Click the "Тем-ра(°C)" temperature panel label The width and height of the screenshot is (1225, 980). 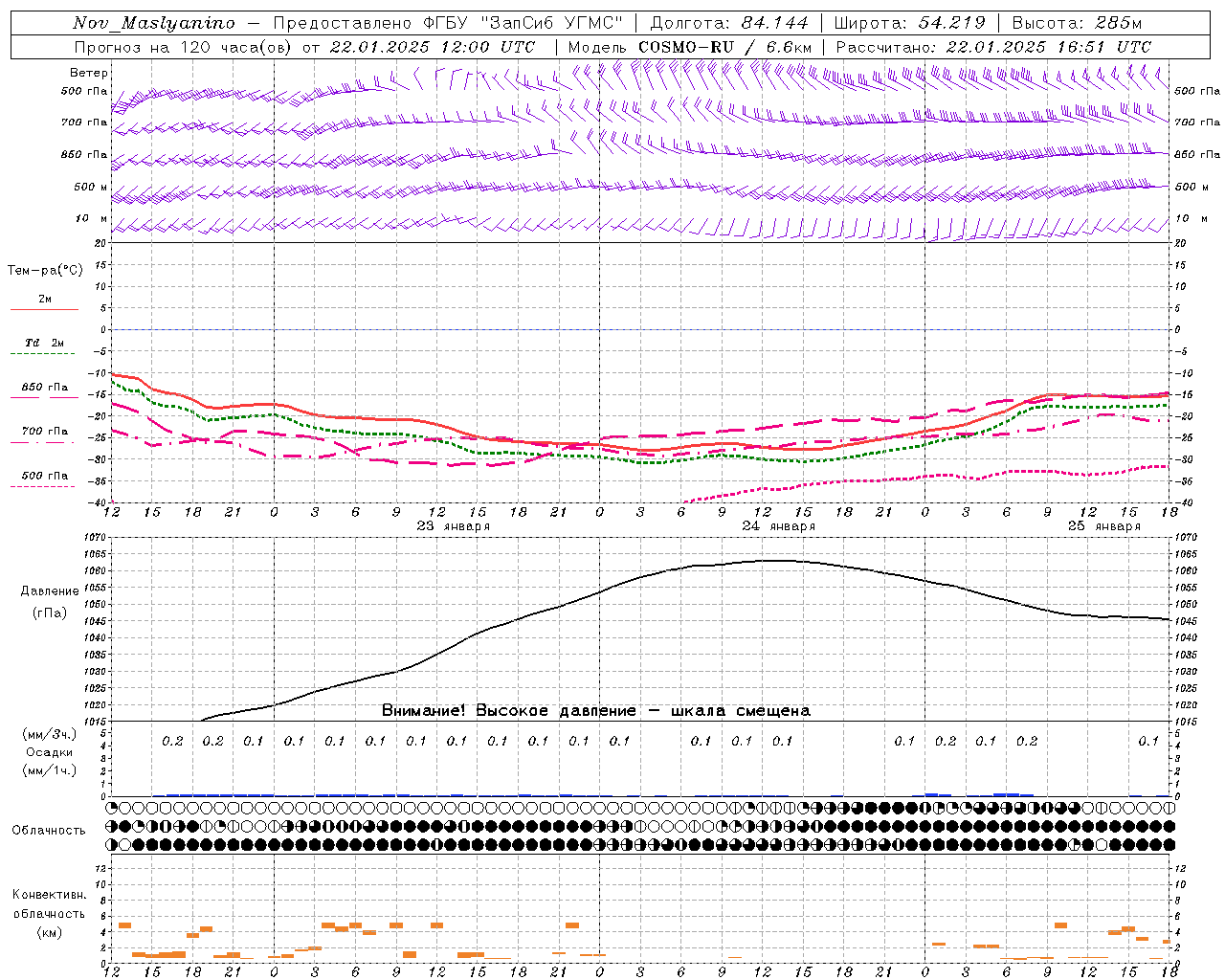45,271
